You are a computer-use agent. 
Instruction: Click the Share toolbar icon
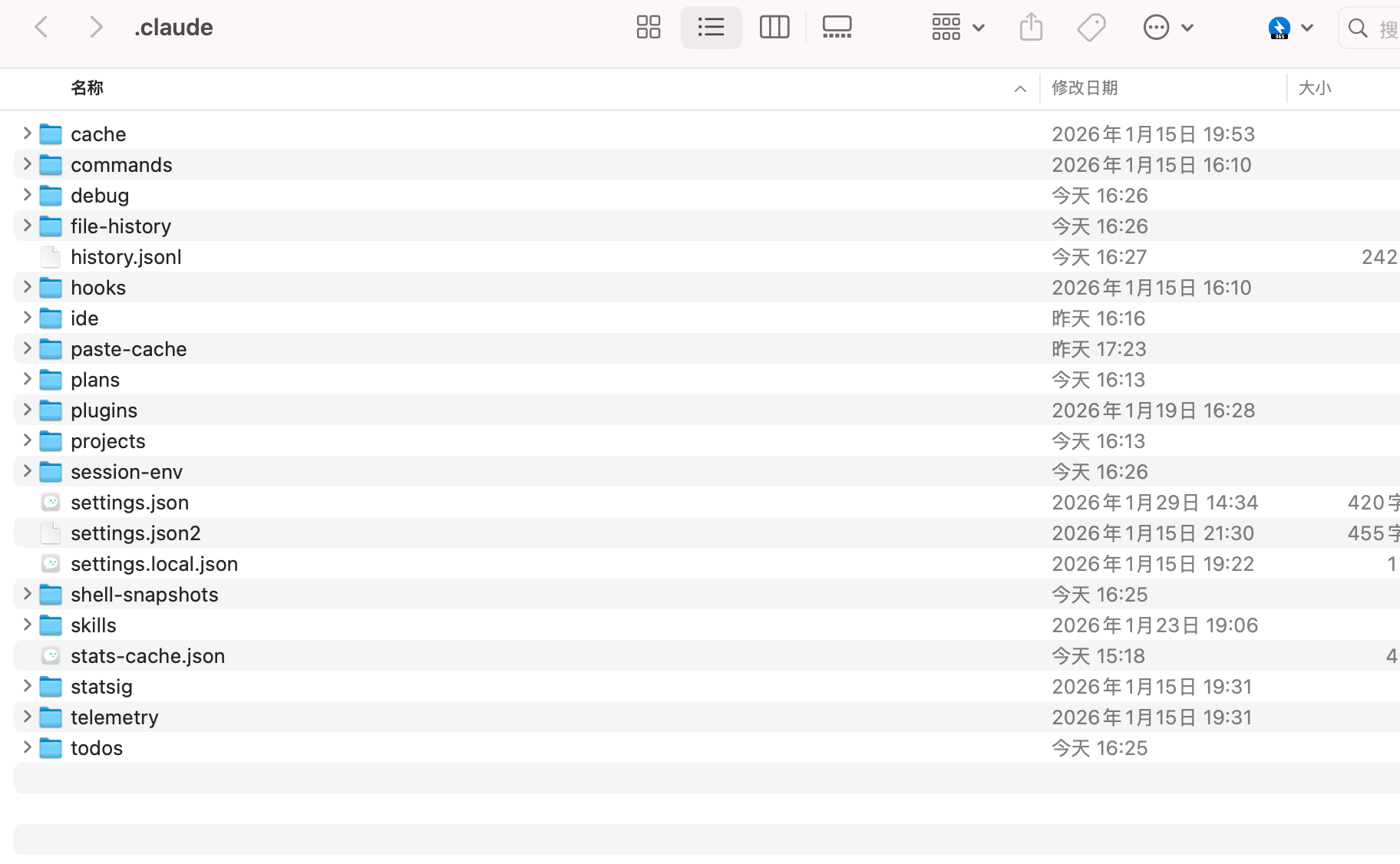pyautogui.click(x=1031, y=28)
